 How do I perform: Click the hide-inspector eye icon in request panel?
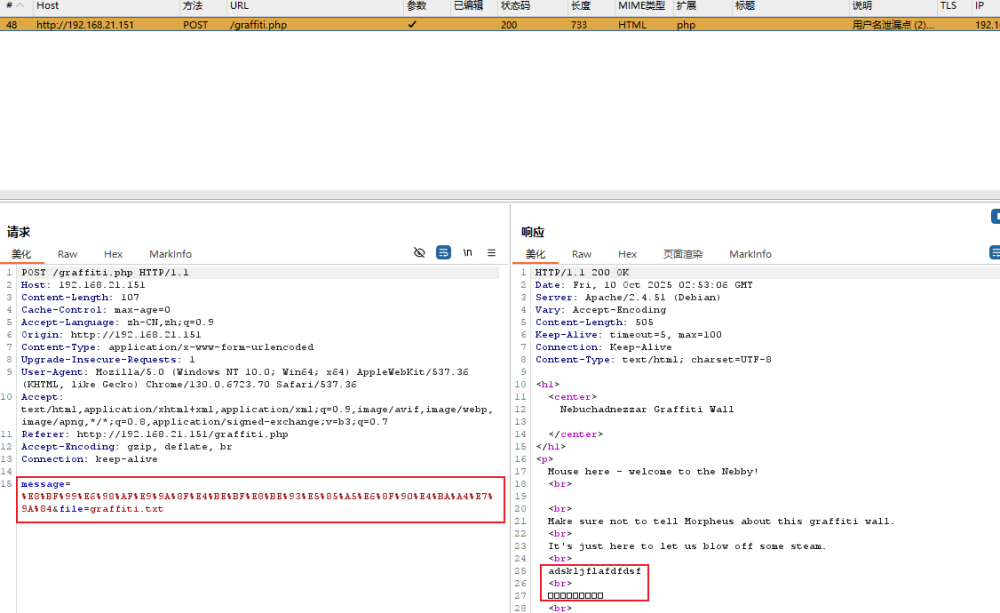point(420,253)
